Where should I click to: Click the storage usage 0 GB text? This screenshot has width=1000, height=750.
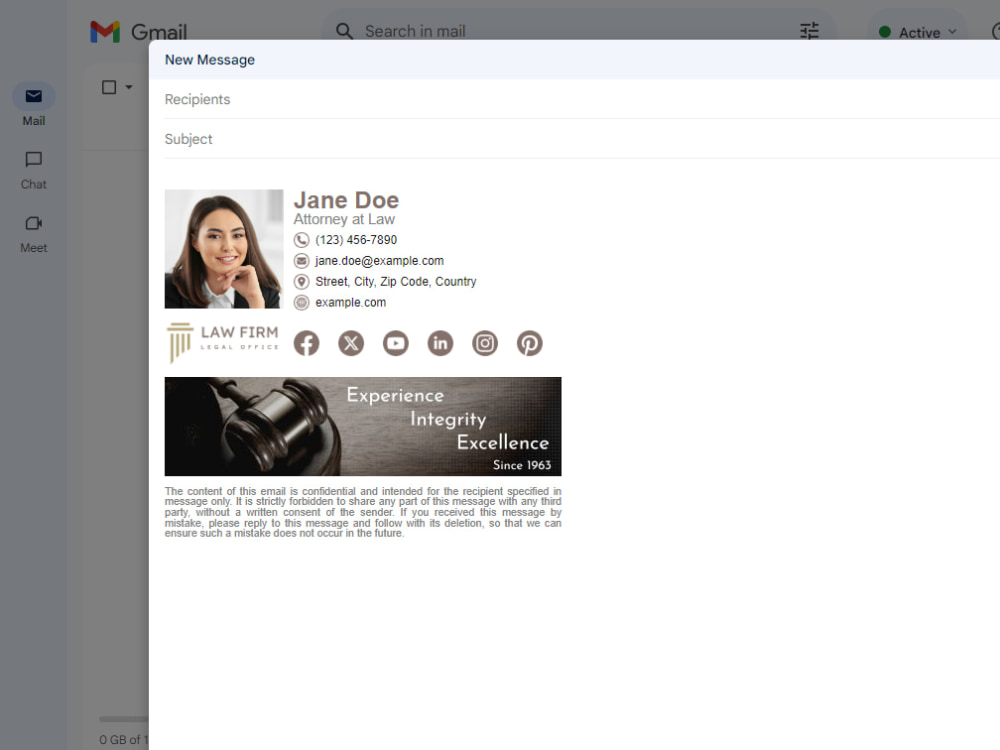click(124, 740)
